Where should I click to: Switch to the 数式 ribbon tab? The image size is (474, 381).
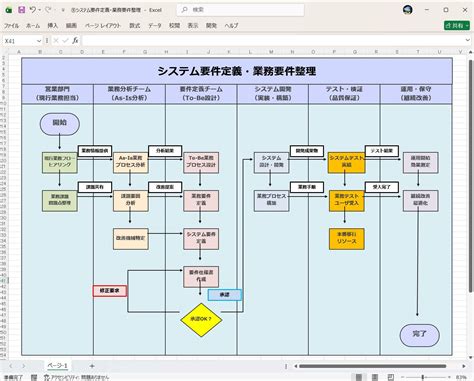(135, 26)
